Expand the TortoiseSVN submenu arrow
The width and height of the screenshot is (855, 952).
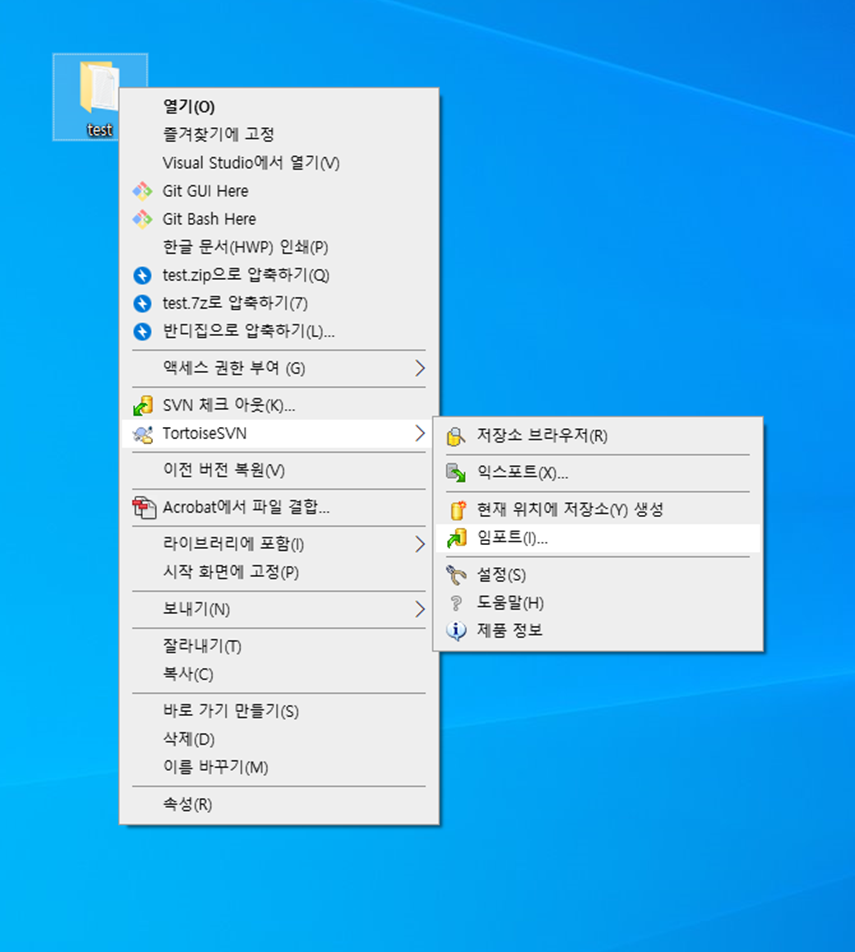[420, 434]
